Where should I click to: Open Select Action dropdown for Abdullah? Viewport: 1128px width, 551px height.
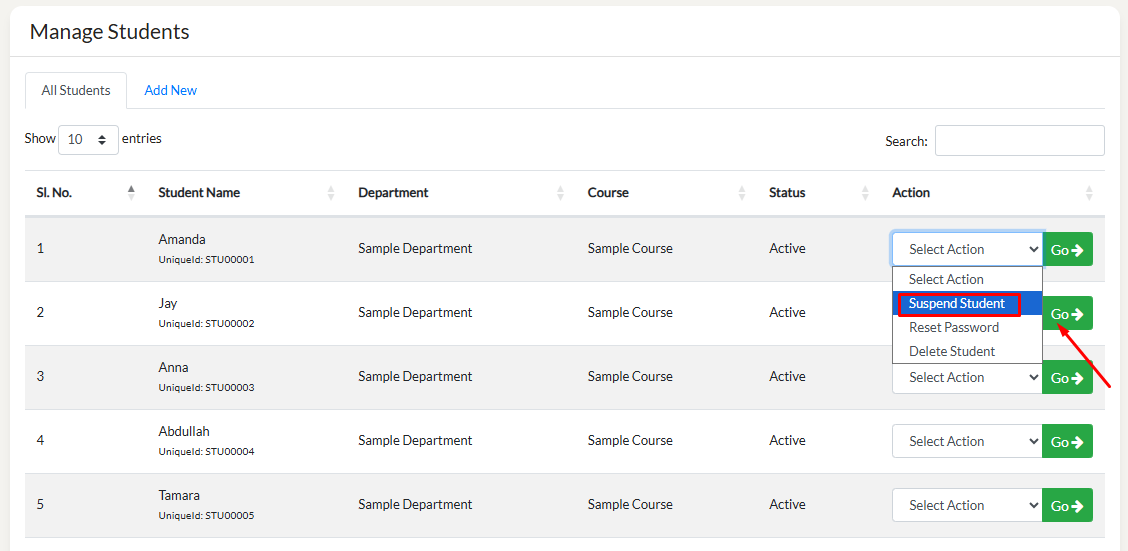tap(966, 441)
